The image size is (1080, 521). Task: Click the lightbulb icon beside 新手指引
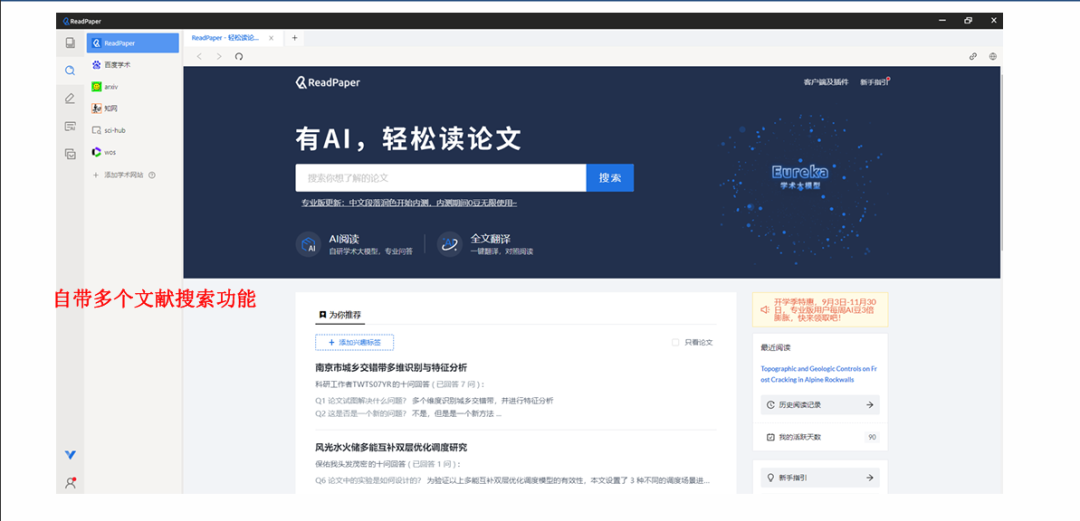(x=770, y=478)
